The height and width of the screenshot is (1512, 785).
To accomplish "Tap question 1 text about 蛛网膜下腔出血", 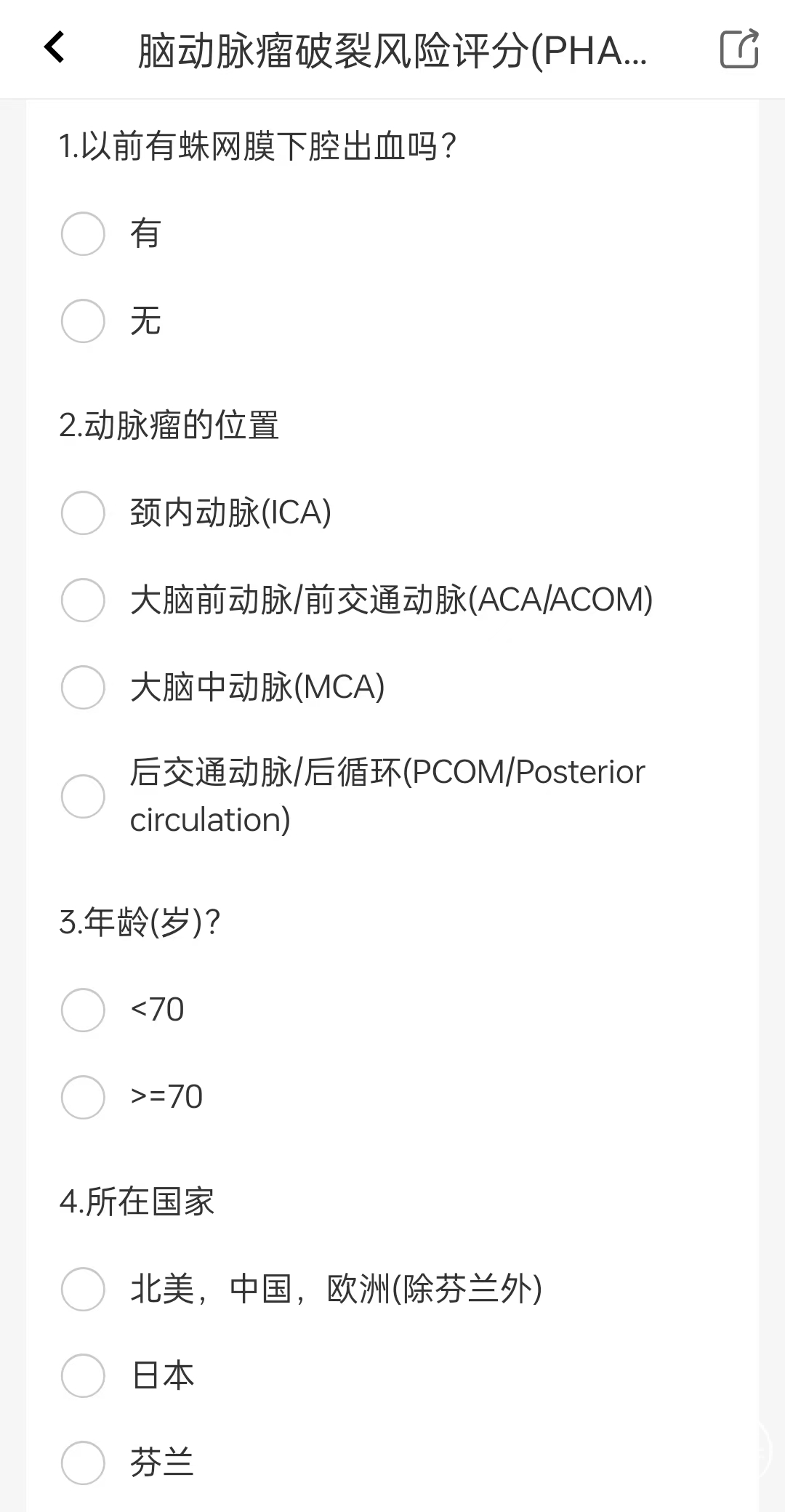I will coord(257,147).
